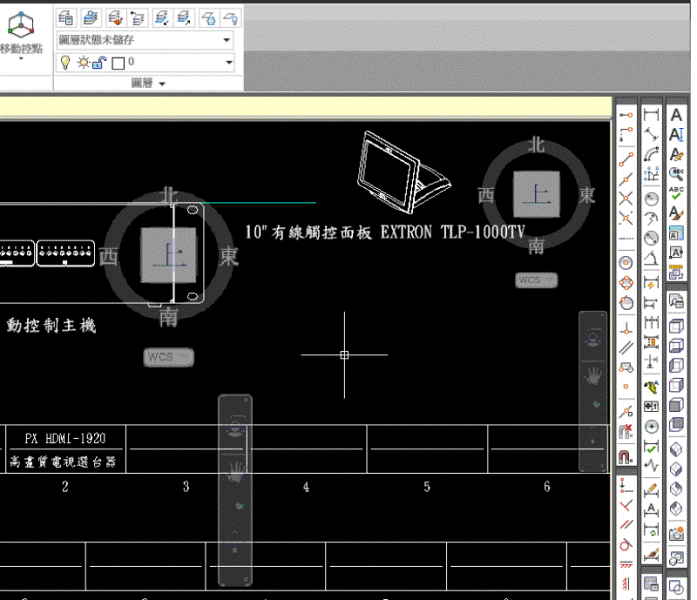Select the Ordinate Dimension tool
The width and height of the screenshot is (697, 600).
(652, 174)
